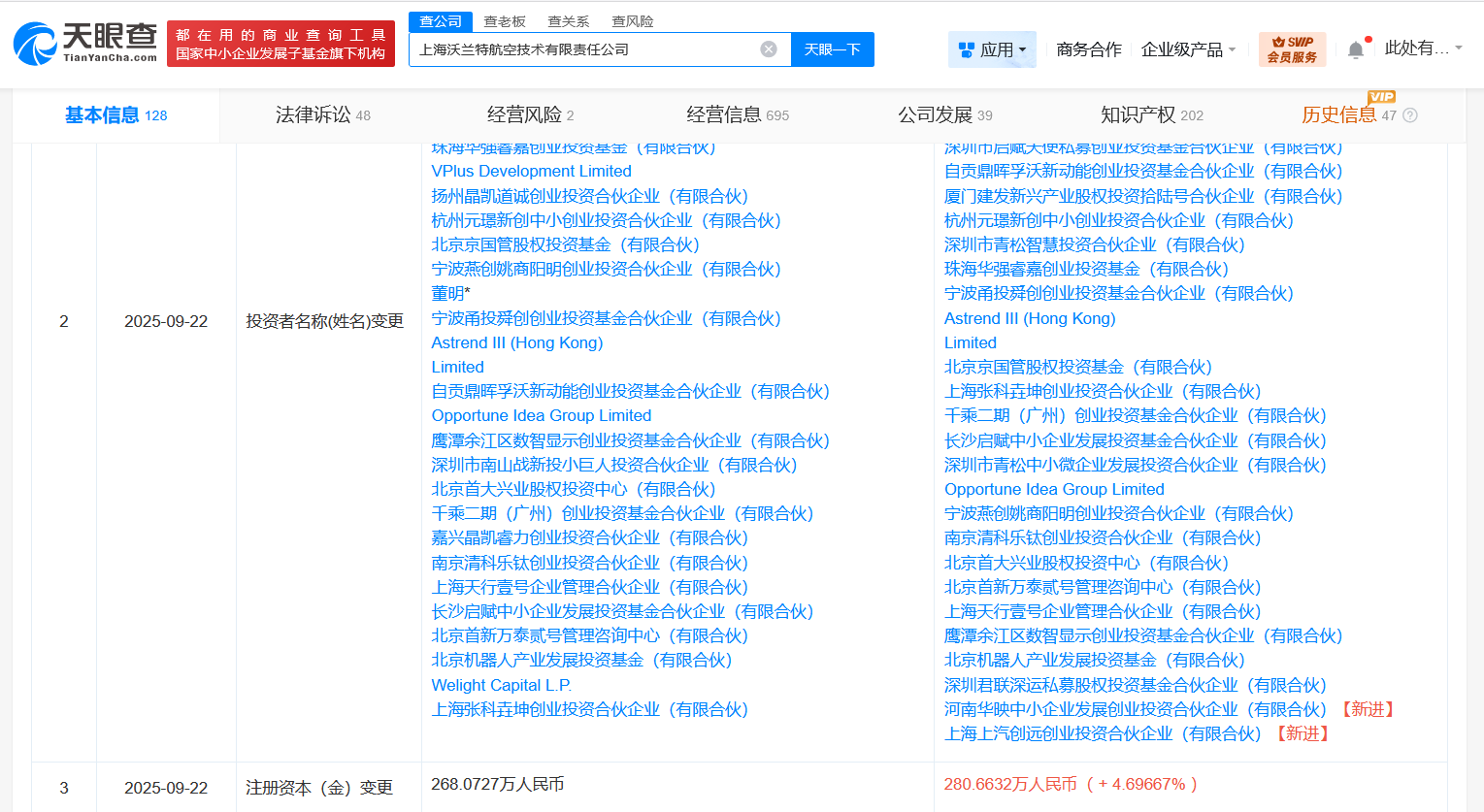Open the Opportune Idea Group Limited link
The height and width of the screenshot is (812, 1484).
[x=542, y=414]
